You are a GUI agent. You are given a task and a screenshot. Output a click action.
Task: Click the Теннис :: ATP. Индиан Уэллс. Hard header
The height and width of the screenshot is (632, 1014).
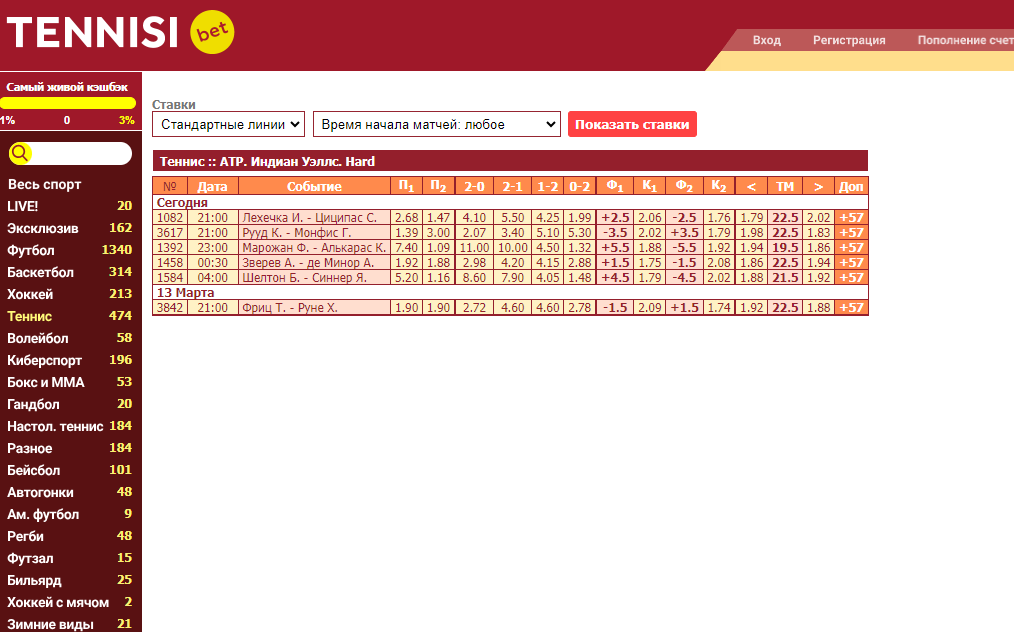coord(510,161)
